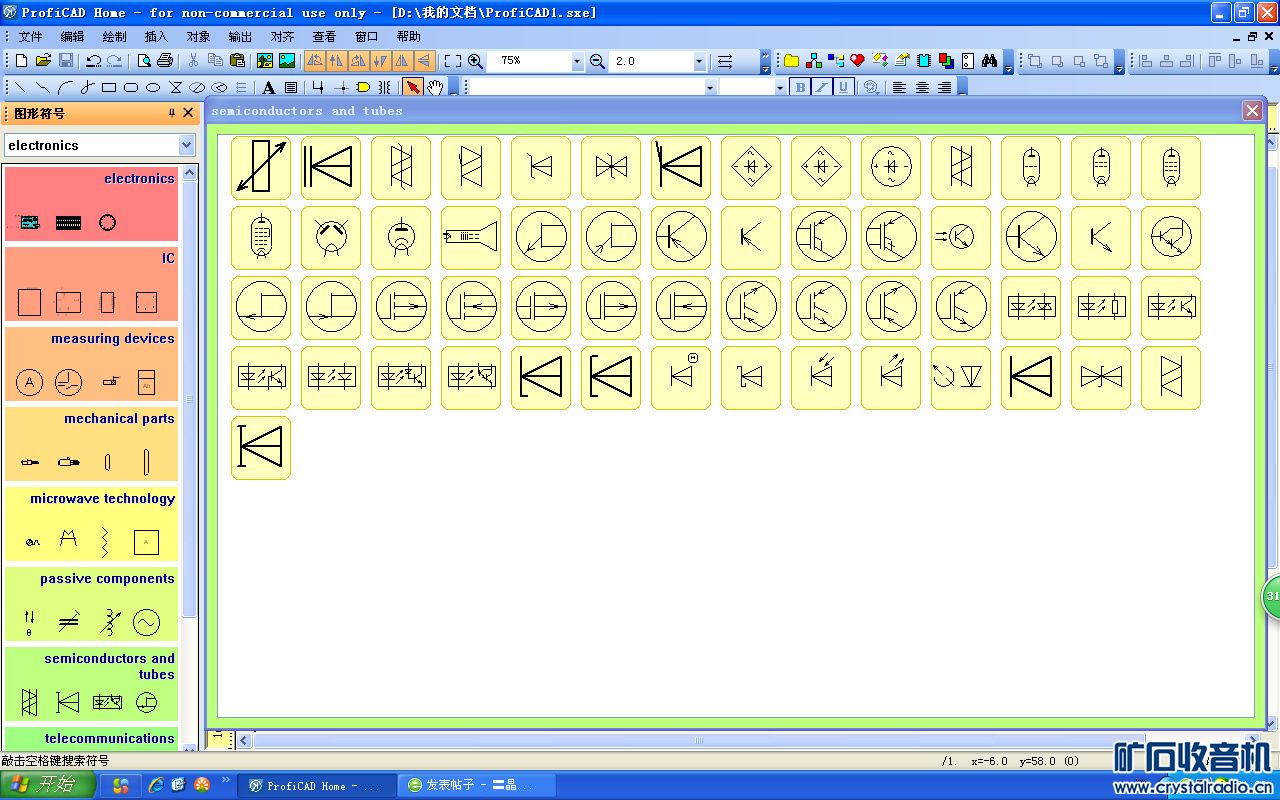The width and height of the screenshot is (1280, 800).
Task: Click the horizontal scrollbar below the symbol grid
Action: coord(700,741)
